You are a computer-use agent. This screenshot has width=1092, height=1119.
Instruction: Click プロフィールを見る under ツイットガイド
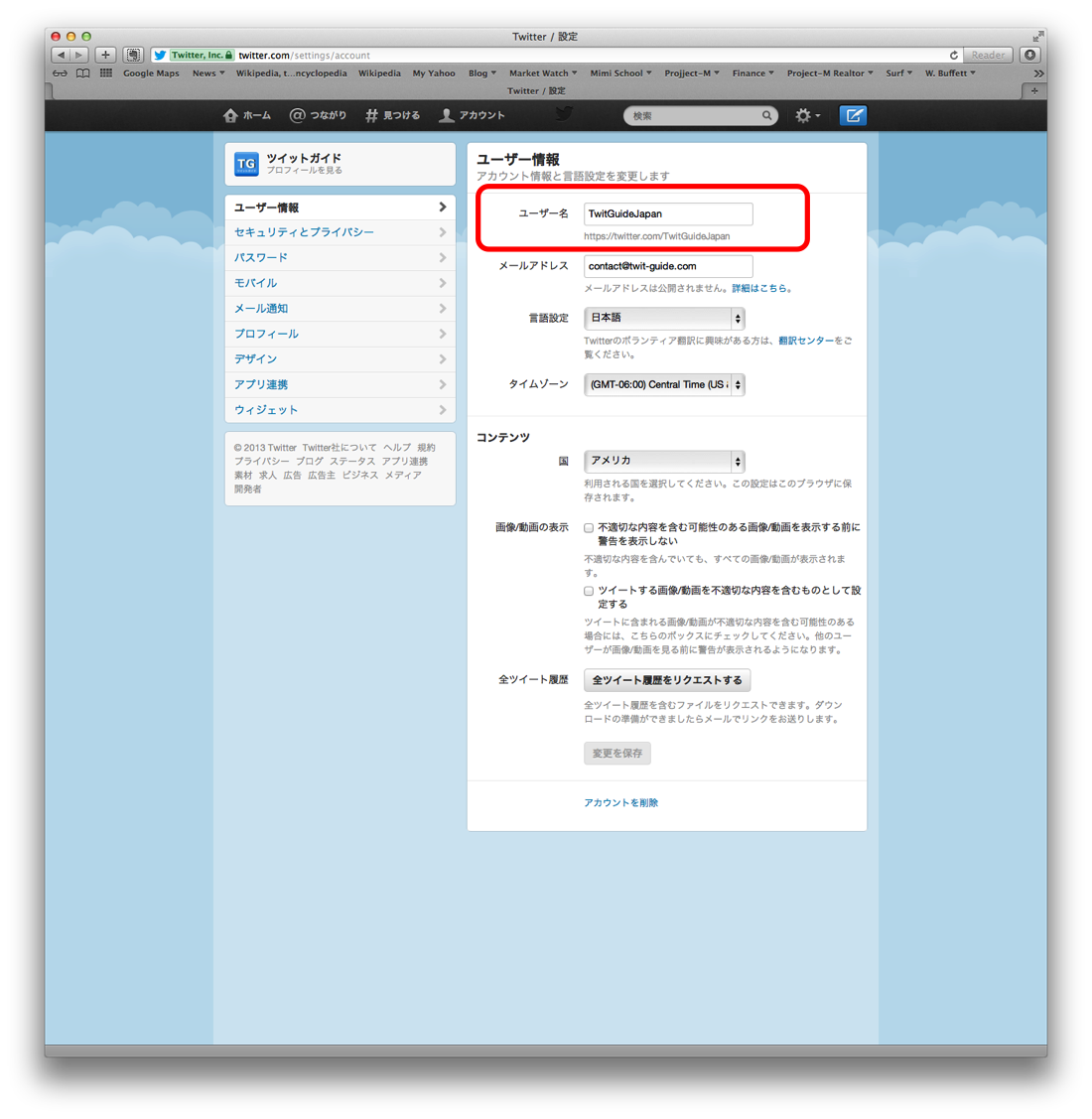tap(305, 171)
